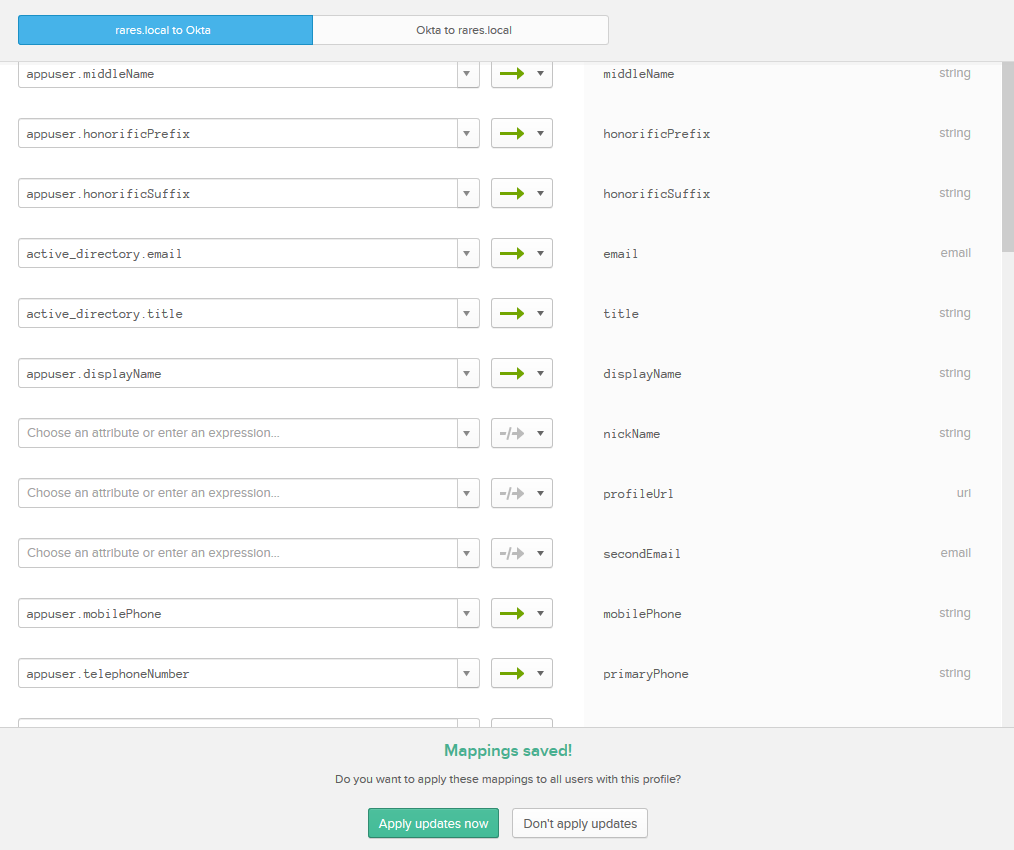Screen dimensions: 1014x850
Task: Open the active_directory.title attribute dropdown
Action: [467, 314]
